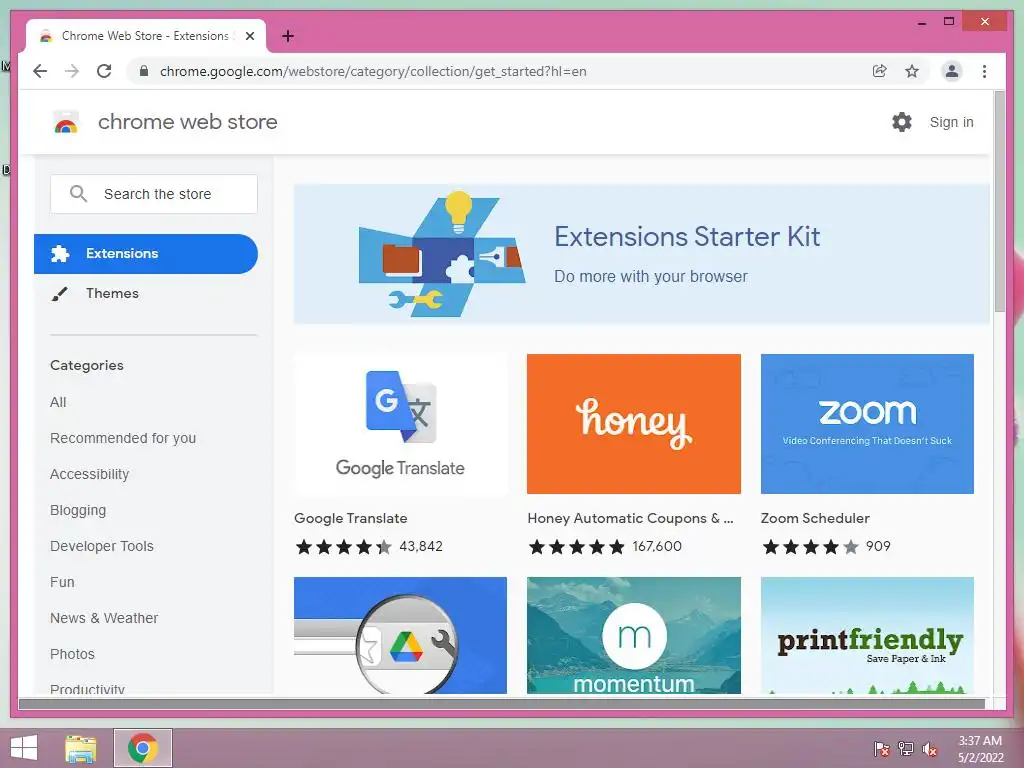Screen dimensions: 1024x768
Task: Close the Chrome Web Store tab
Action: point(249,36)
